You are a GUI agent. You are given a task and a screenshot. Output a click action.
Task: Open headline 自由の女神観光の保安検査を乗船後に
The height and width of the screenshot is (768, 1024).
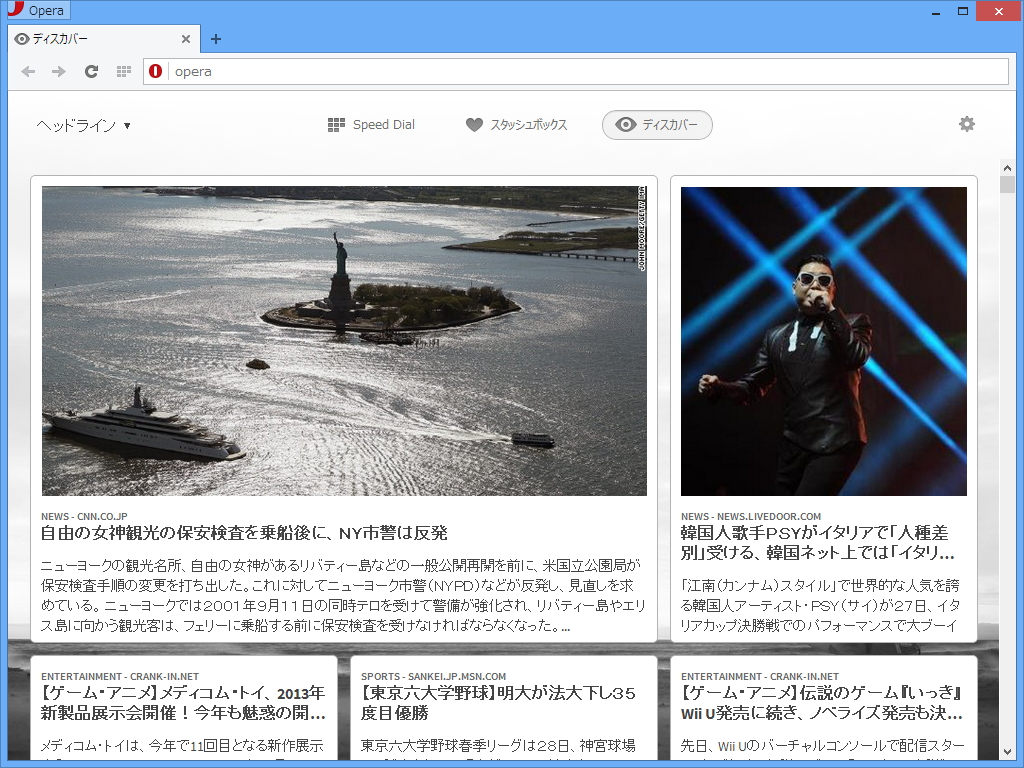(x=244, y=534)
